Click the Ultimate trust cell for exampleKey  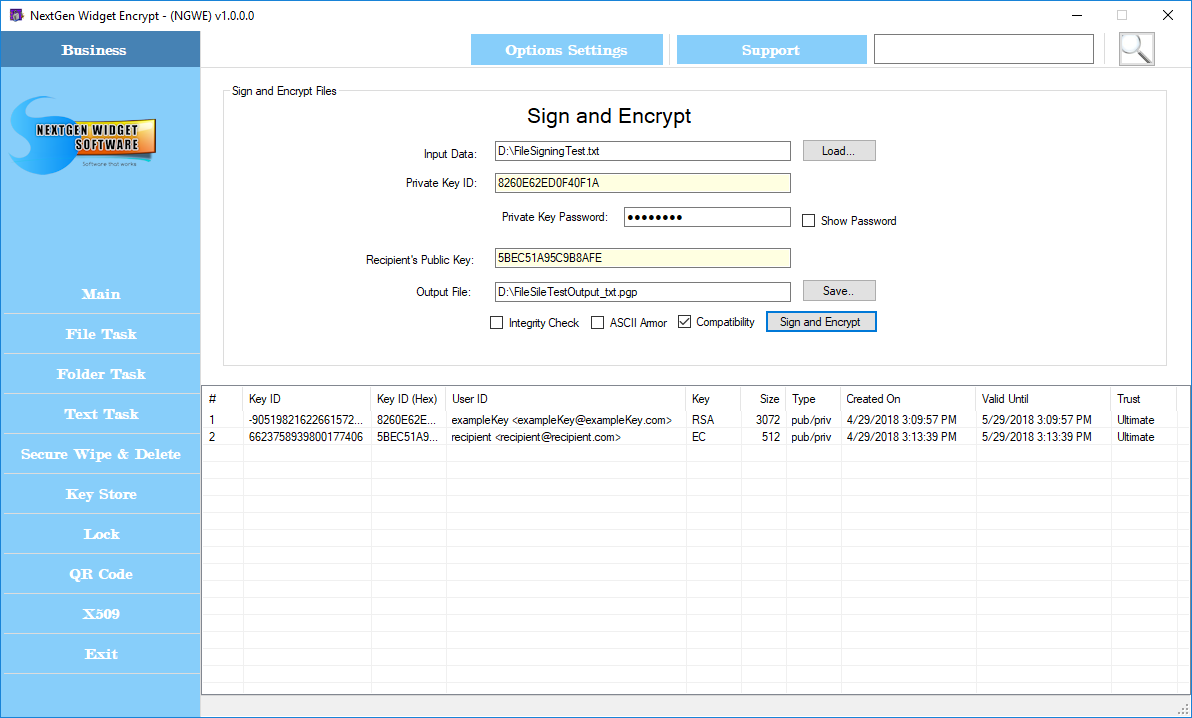(x=1136, y=420)
